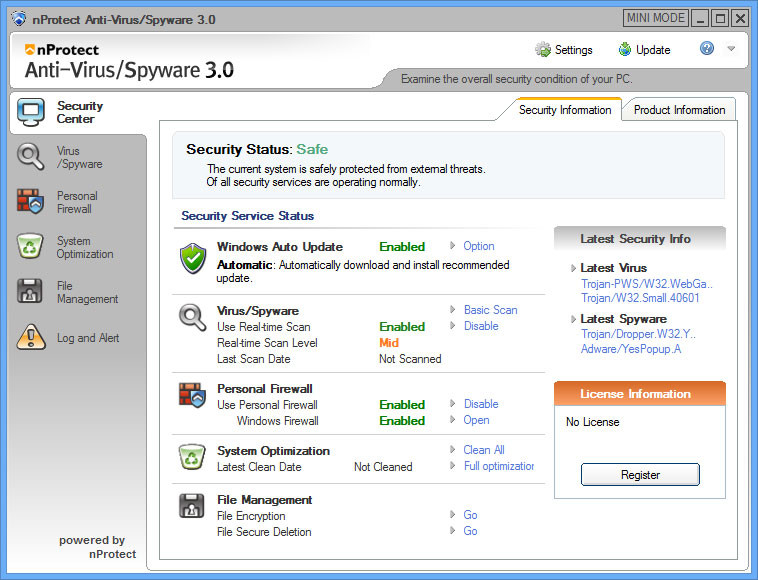
Task: Disable Personal Firewall link
Action: click(x=481, y=404)
